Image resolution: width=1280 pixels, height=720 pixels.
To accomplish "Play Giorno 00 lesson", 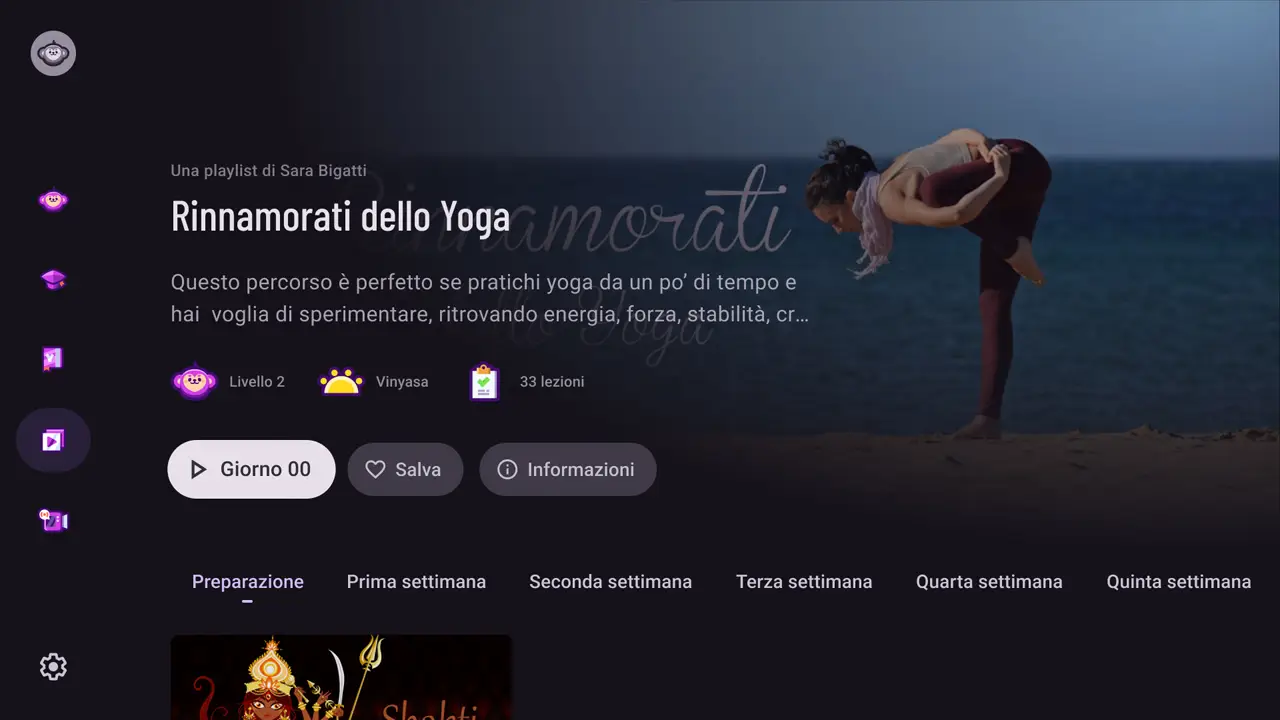I will coord(251,469).
